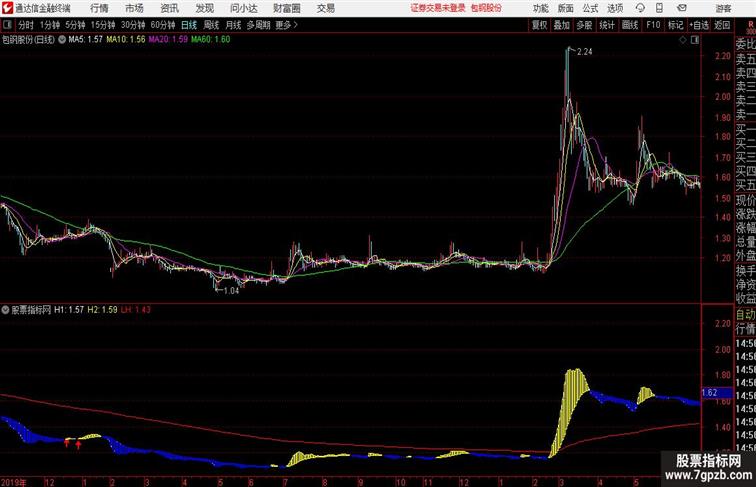Click the MA5: 1.57 legend value
Image resolution: width=756 pixels, height=487 pixels.
[85, 40]
